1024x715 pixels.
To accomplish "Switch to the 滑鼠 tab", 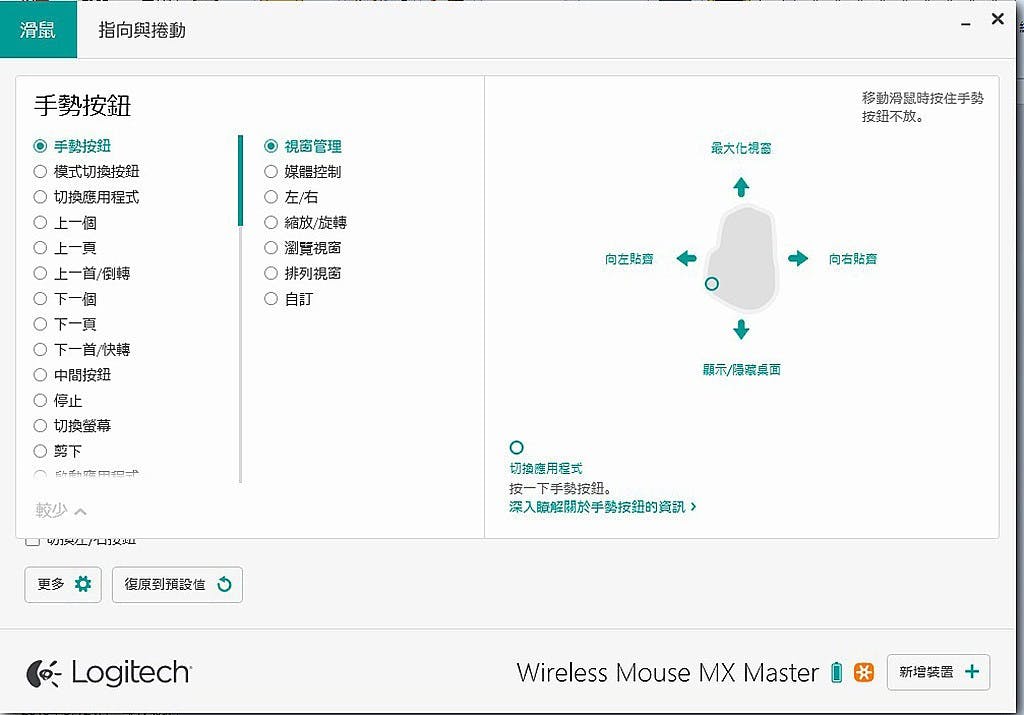I will (x=38, y=30).
